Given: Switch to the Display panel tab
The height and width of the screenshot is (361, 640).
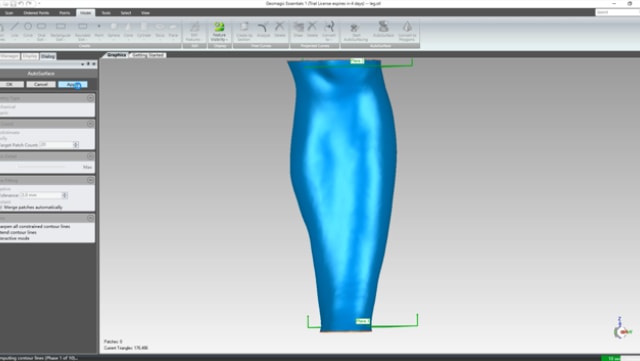Looking at the screenshot, I should [30, 56].
